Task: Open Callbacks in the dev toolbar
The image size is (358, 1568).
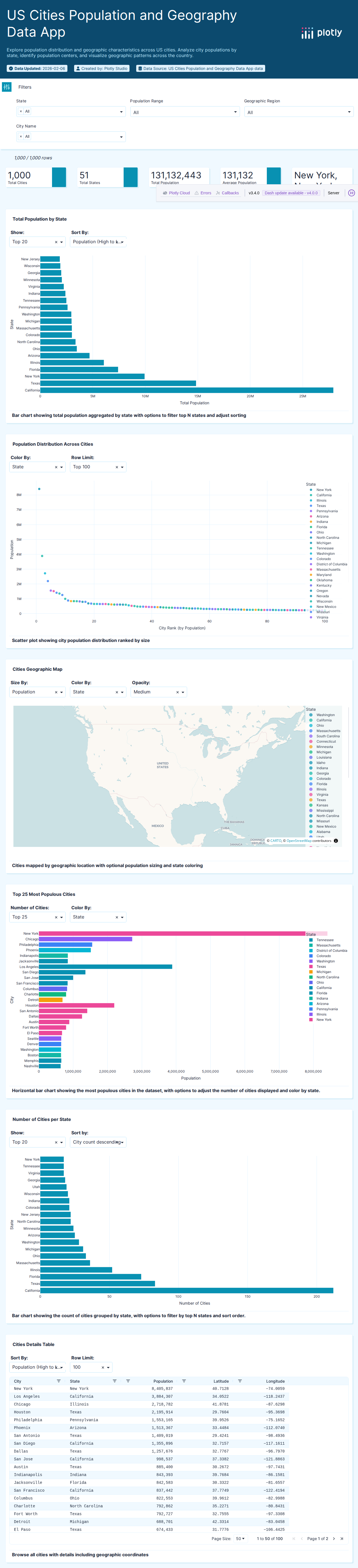Action: click(227, 193)
